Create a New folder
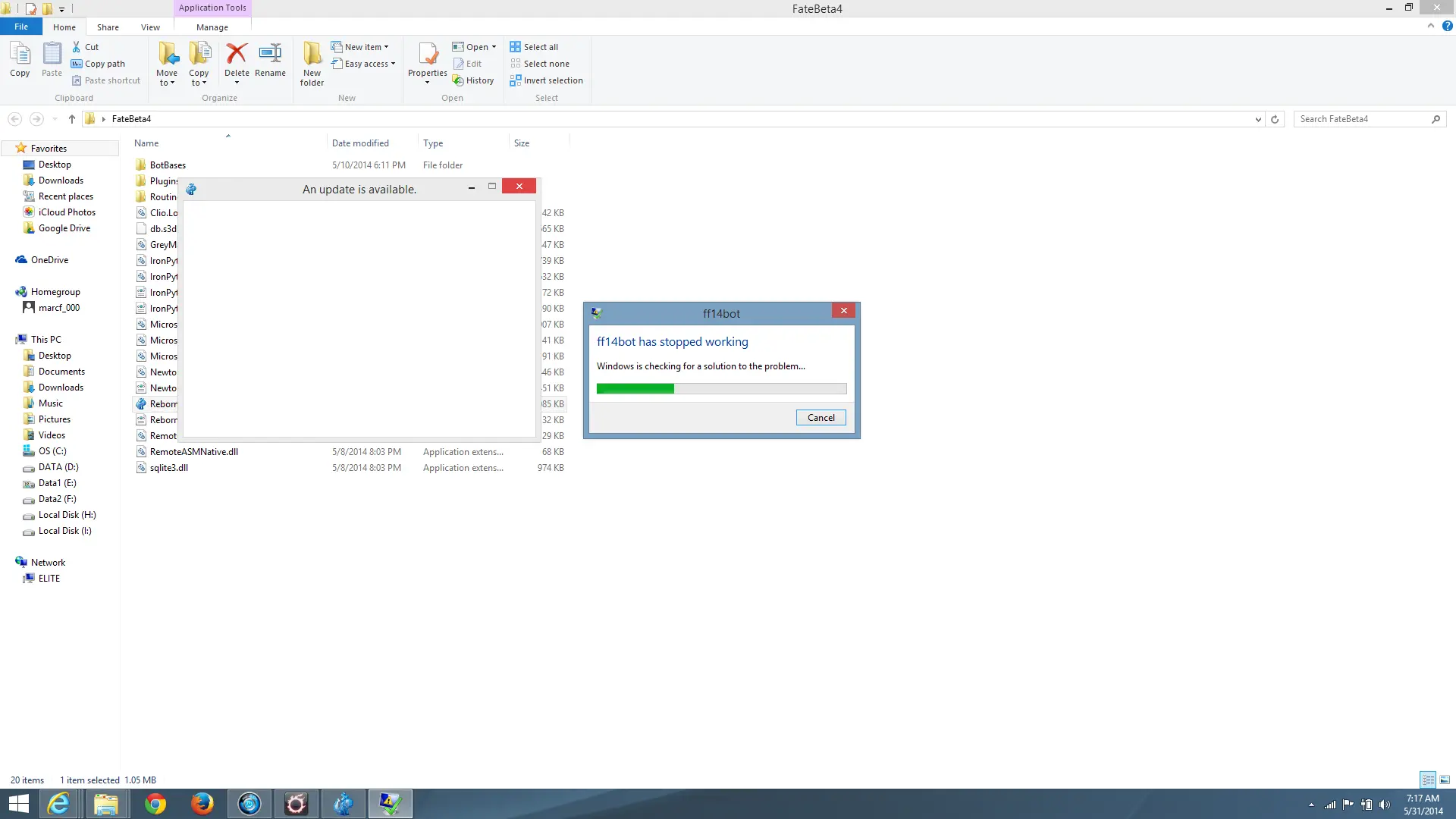The height and width of the screenshot is (819, 1456). point(312,62)
